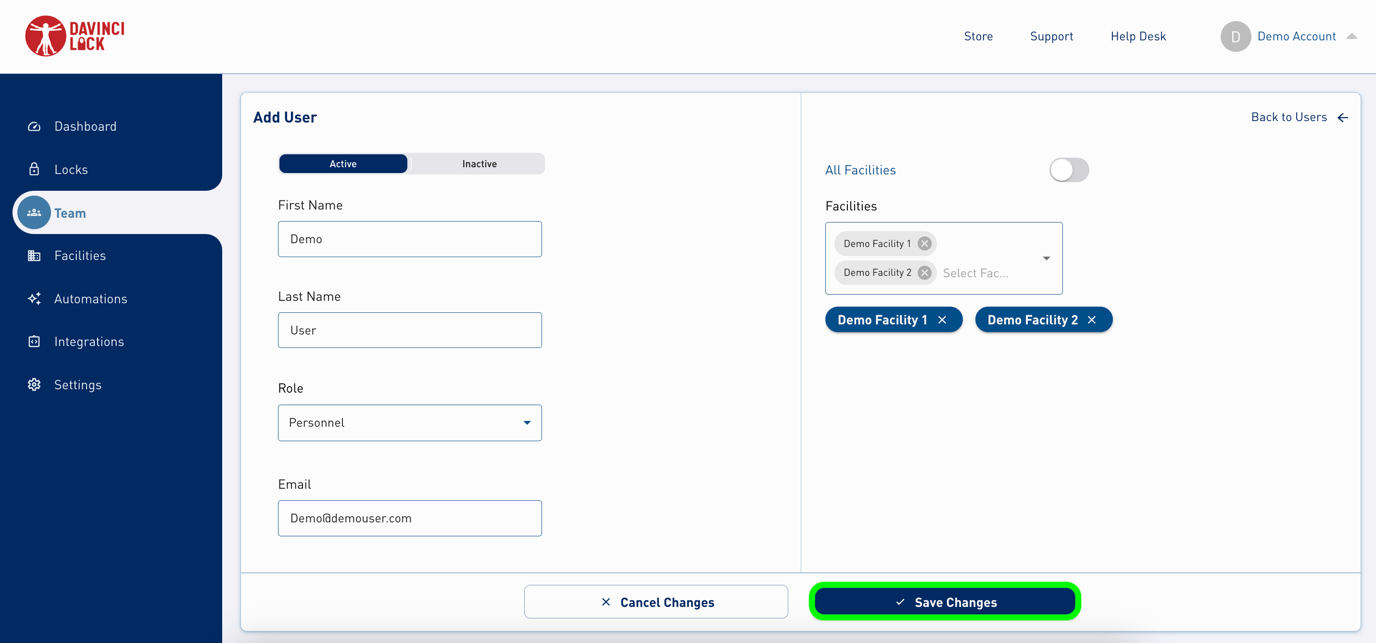Click the Settings gear icon
This screenshot has width=1376, height=643.
tap(34, 384)
